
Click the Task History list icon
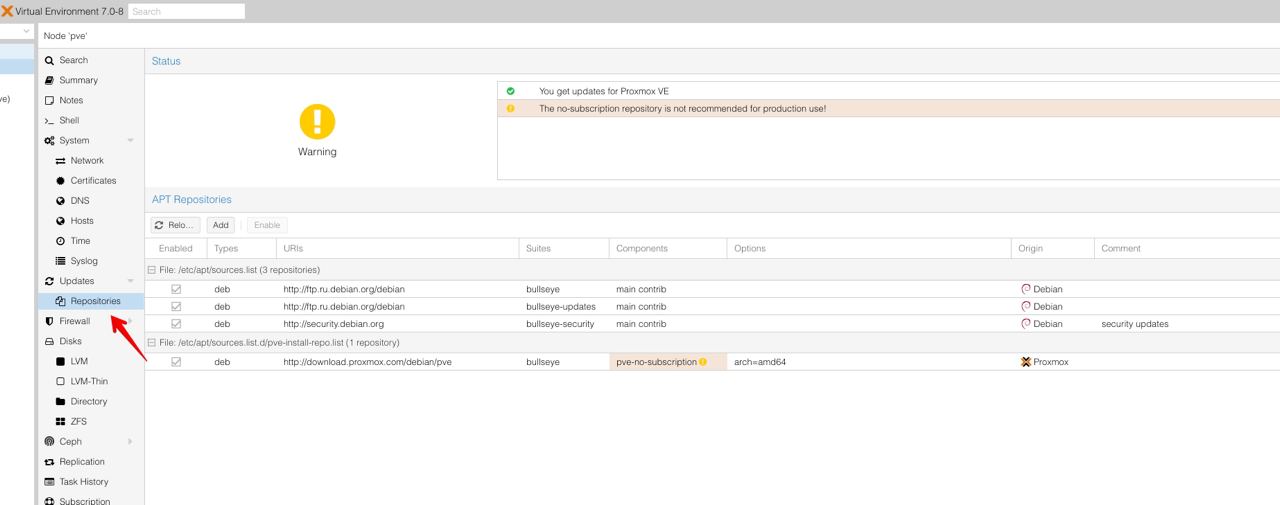tap(49, 482)
